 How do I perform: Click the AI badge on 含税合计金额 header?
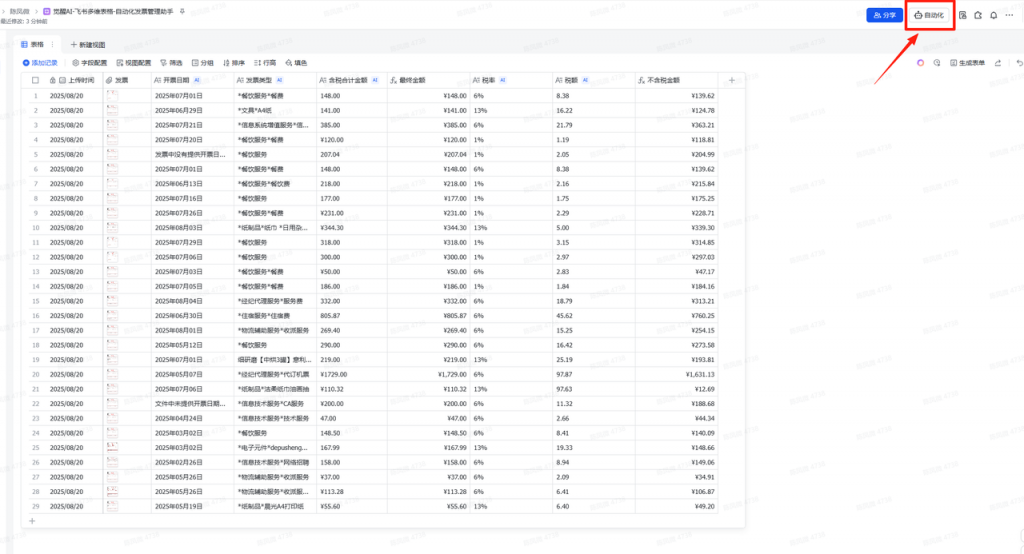coord(375,80)
